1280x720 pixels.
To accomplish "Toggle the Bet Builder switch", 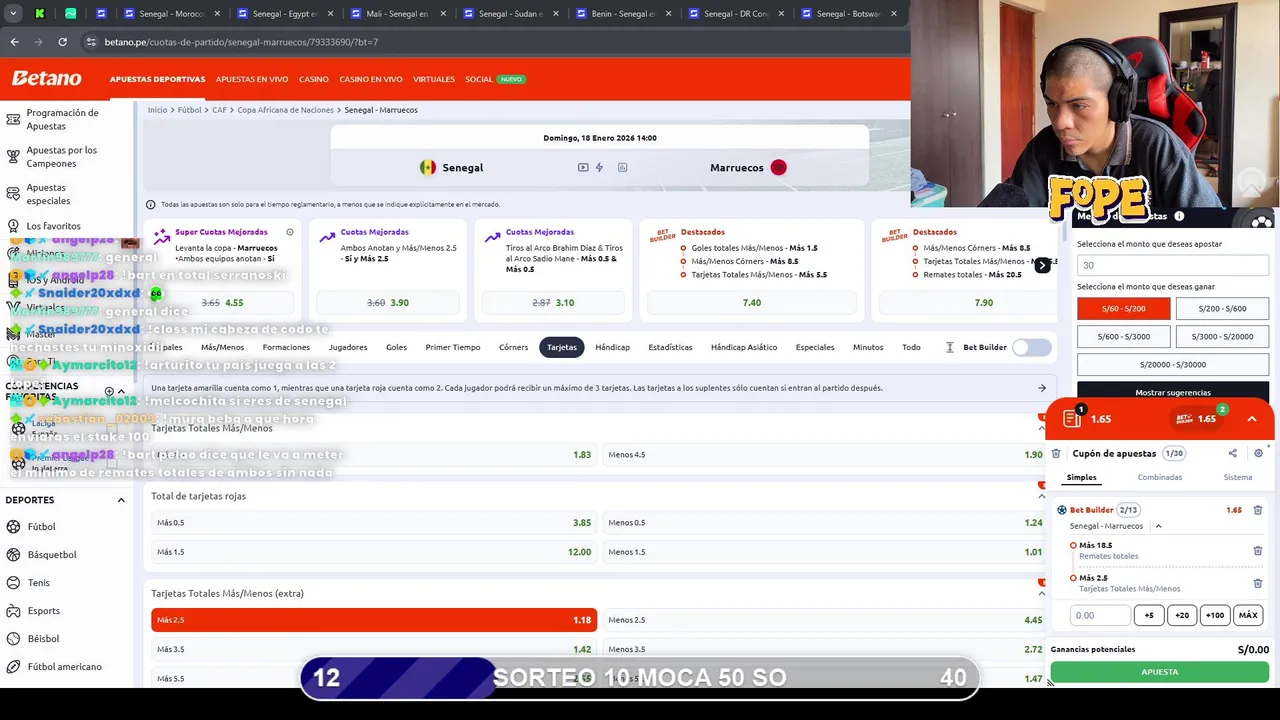I will point(1031,347).
